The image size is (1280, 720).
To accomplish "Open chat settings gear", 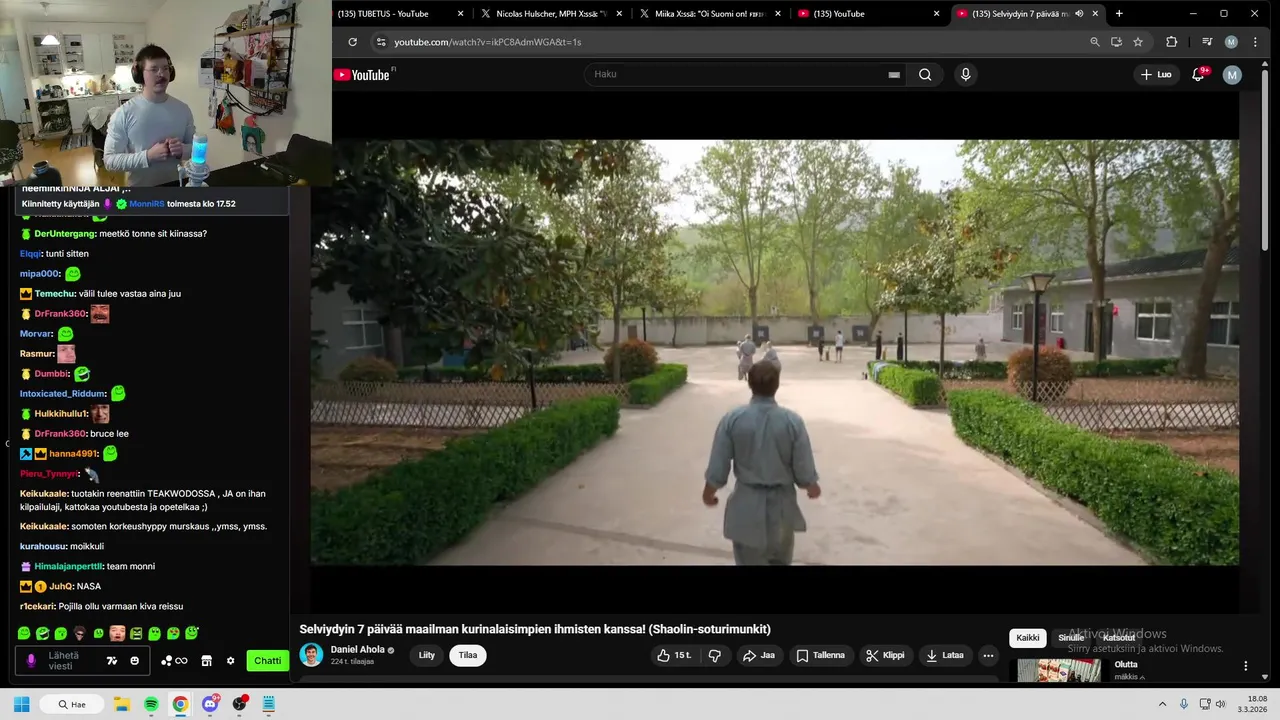I will click(x=231, y=661).
